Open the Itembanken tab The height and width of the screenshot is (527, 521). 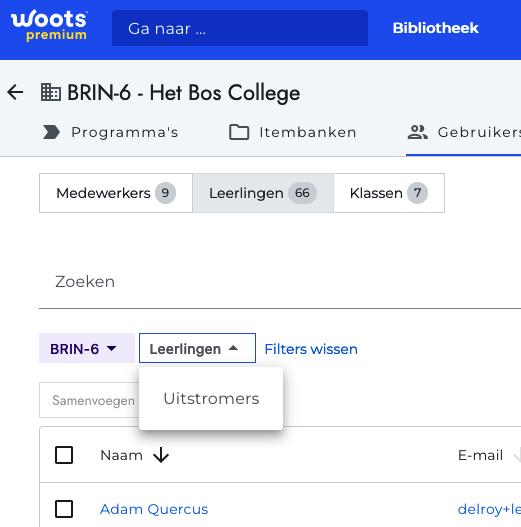tap(292, 132)
